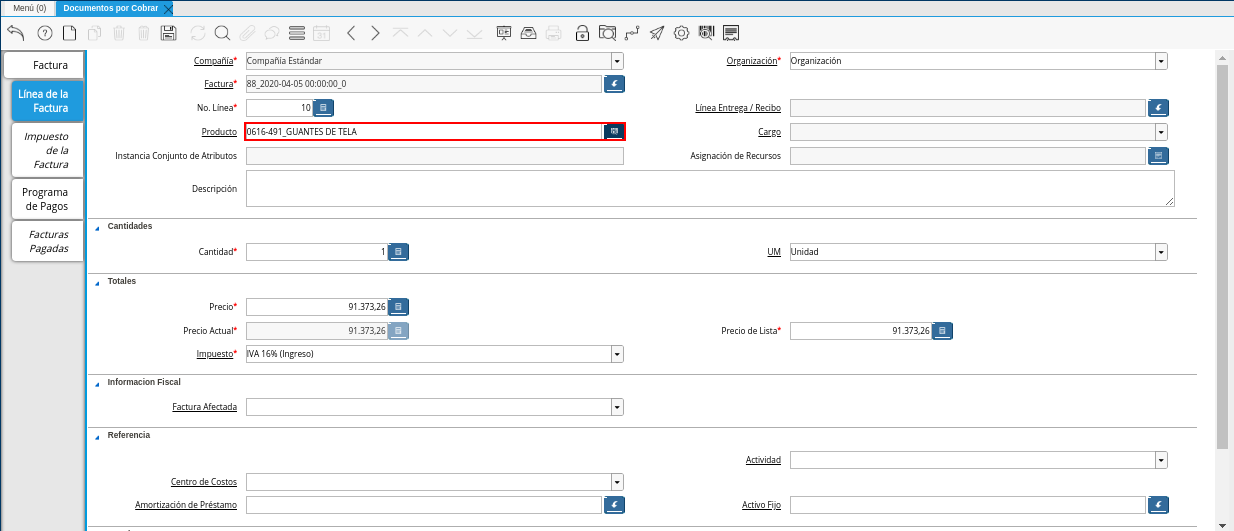1234x531 pixels.
Task: Go to previous record arrow
Action: click(x=351, y=33)
